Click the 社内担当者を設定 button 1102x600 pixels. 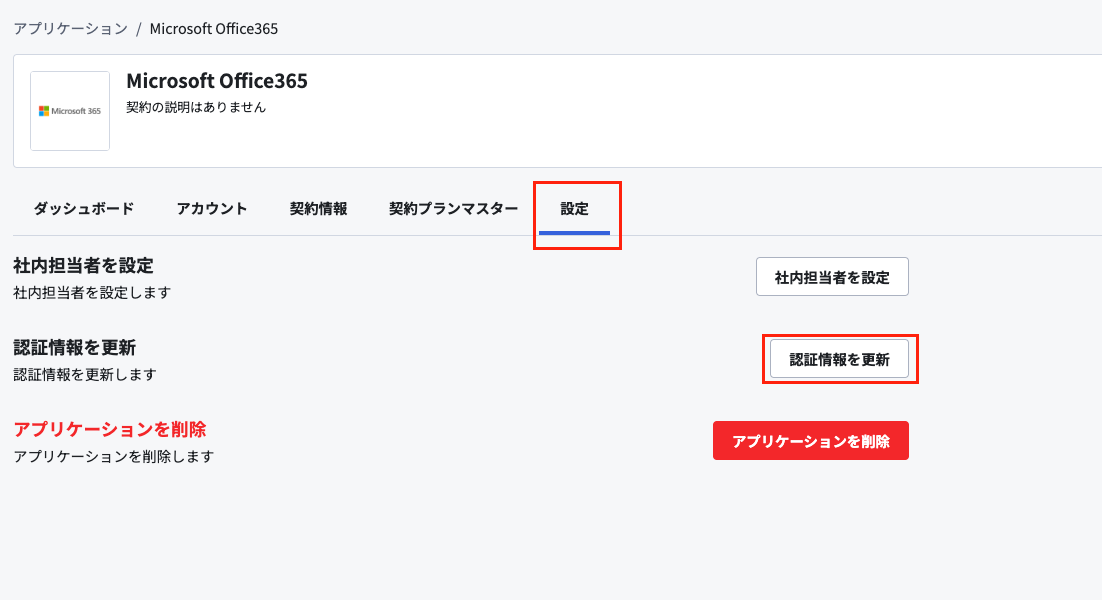point(832,277)
